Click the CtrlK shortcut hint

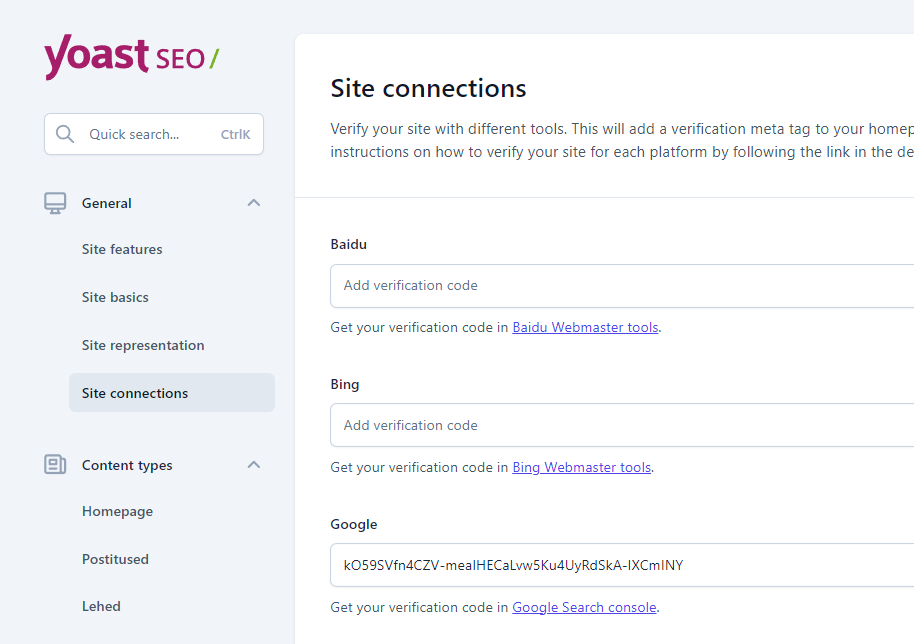[235, 135]
